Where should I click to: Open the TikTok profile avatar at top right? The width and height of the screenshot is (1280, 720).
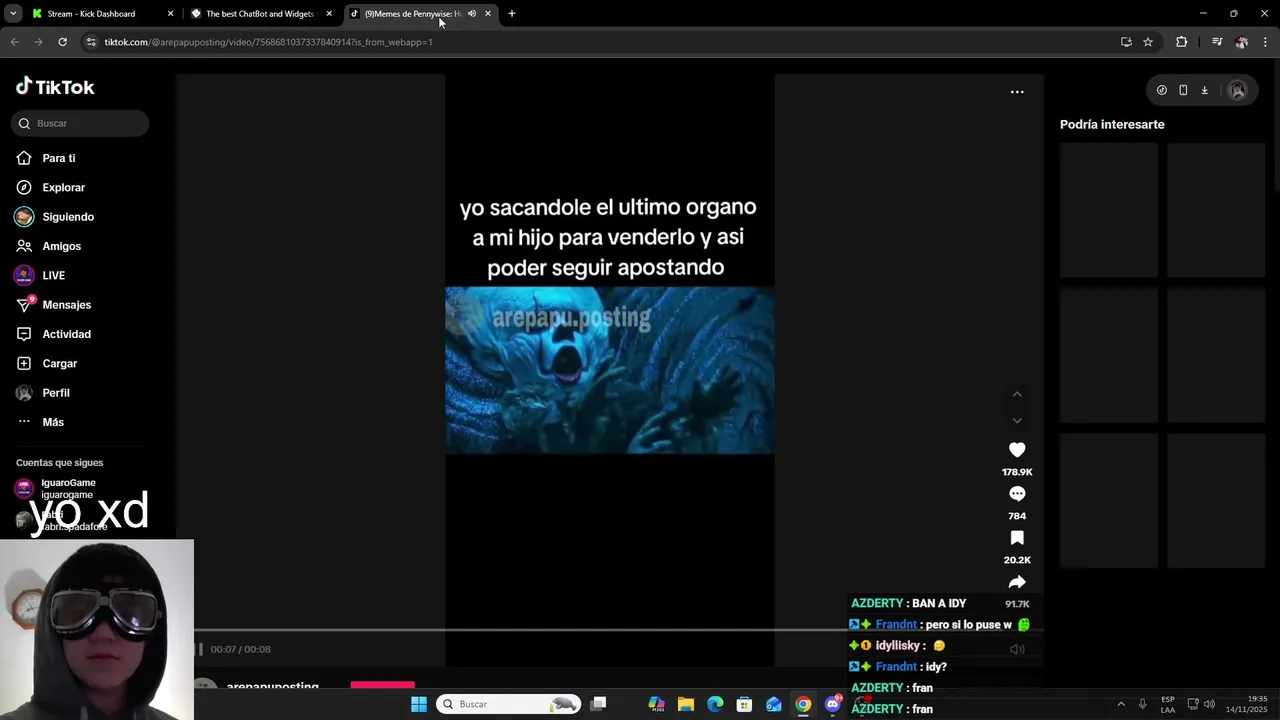point(1238,90)
